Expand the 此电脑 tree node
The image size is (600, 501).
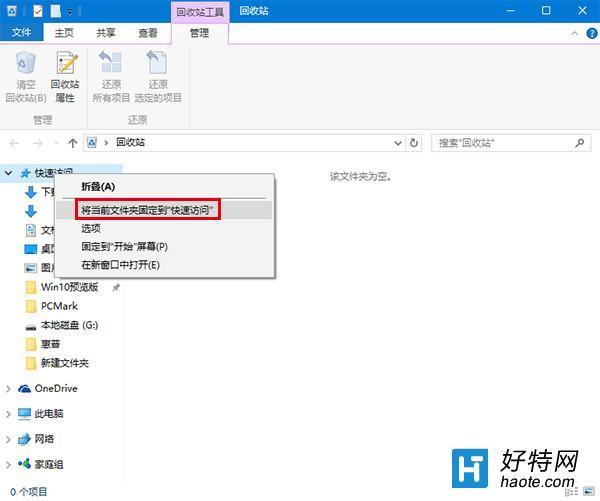tap(8, 414)
